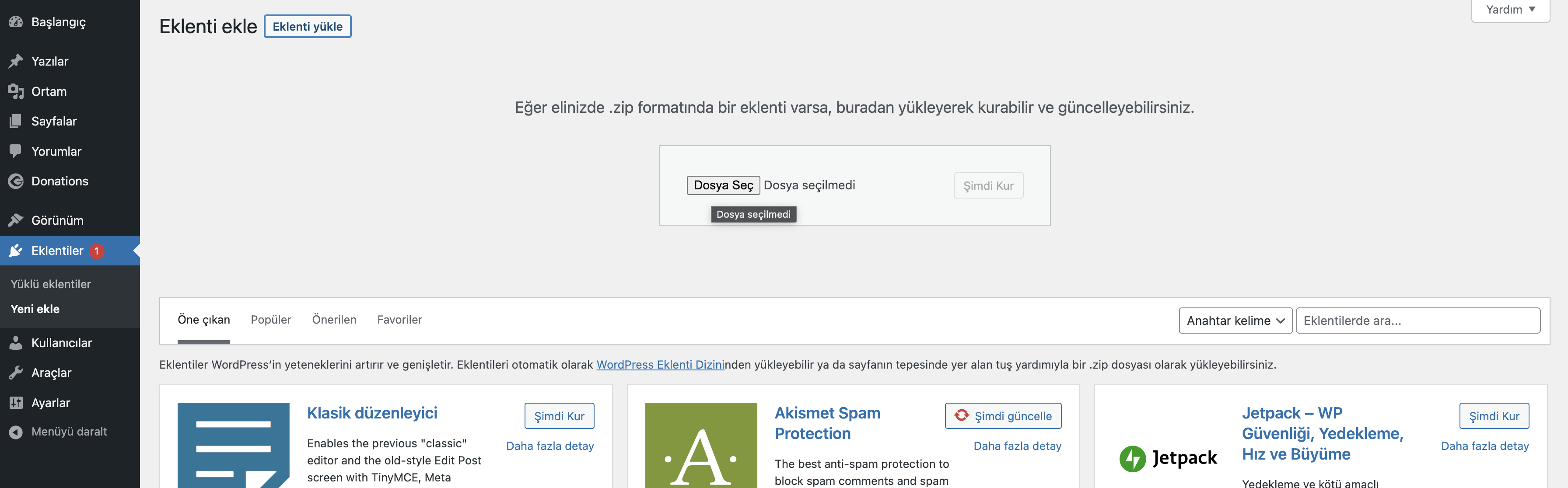
Task: Collapse menu with Menüyü daralt arrow
Action: 16,432
